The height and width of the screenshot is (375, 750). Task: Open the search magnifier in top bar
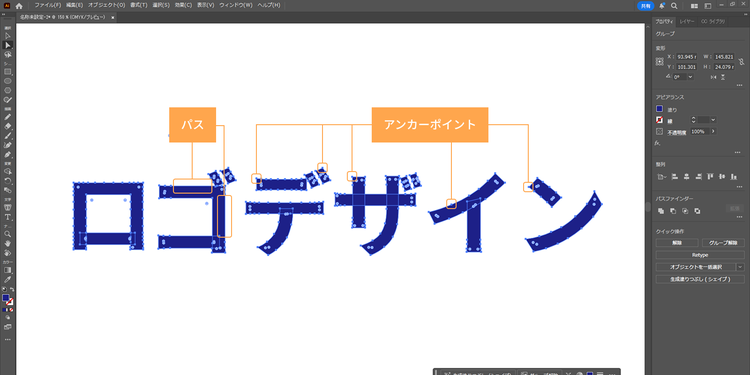coord(674,6)
